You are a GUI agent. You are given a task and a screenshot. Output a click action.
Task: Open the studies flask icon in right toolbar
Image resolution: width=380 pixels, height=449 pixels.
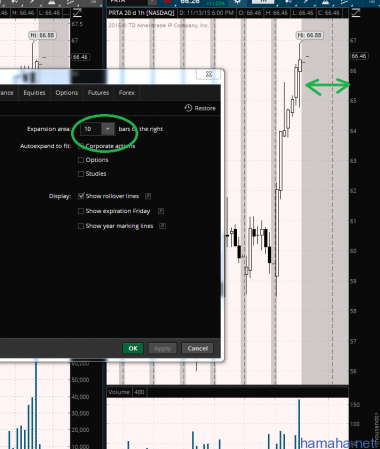pos(325,2)
